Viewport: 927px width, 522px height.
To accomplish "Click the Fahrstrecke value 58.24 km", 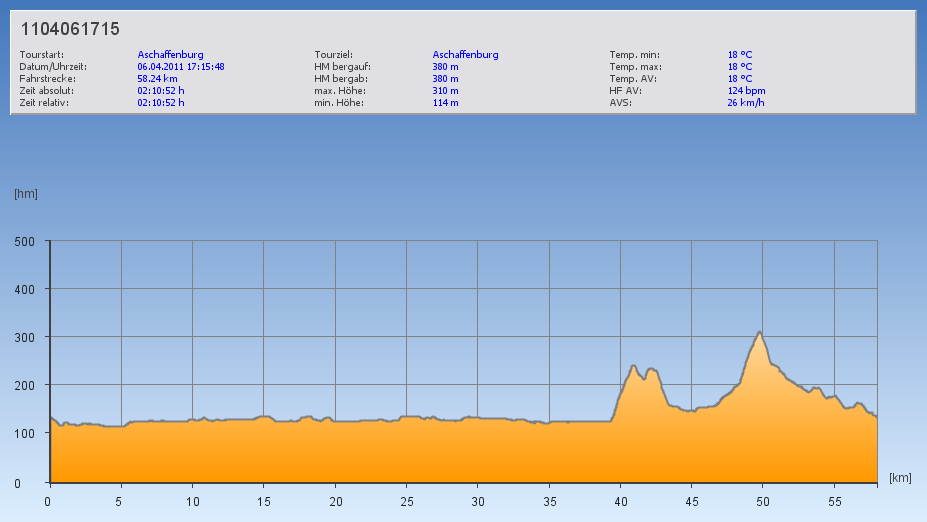I will [157, 79].
